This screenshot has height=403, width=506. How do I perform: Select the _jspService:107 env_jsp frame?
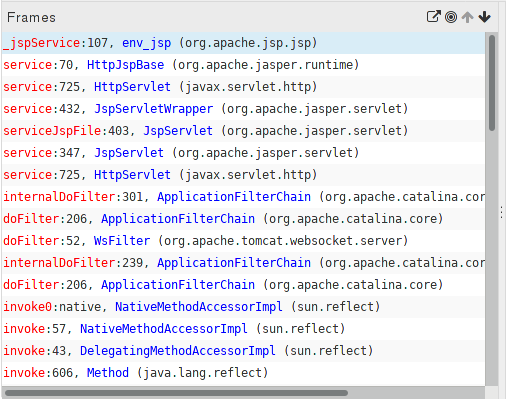tap(243, 43)
